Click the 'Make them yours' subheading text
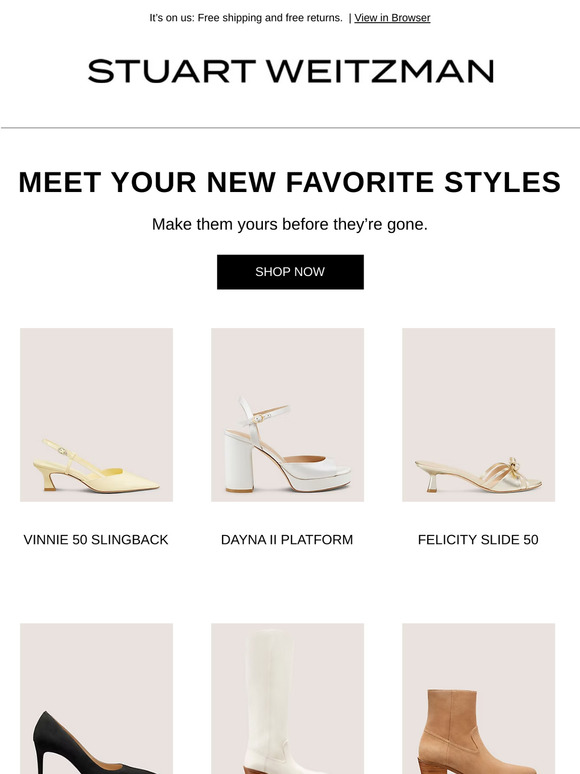Screen dimensions: 580x774 [290, 224]
